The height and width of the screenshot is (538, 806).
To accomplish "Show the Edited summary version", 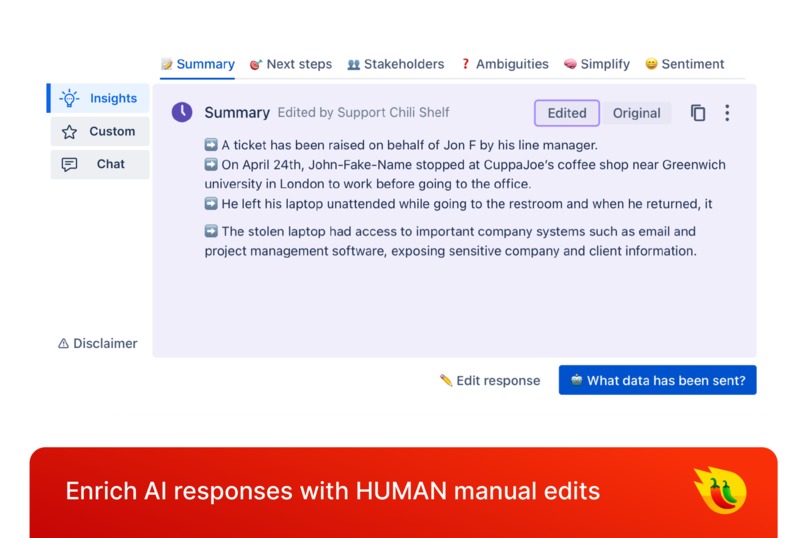I will click(566, 113).
